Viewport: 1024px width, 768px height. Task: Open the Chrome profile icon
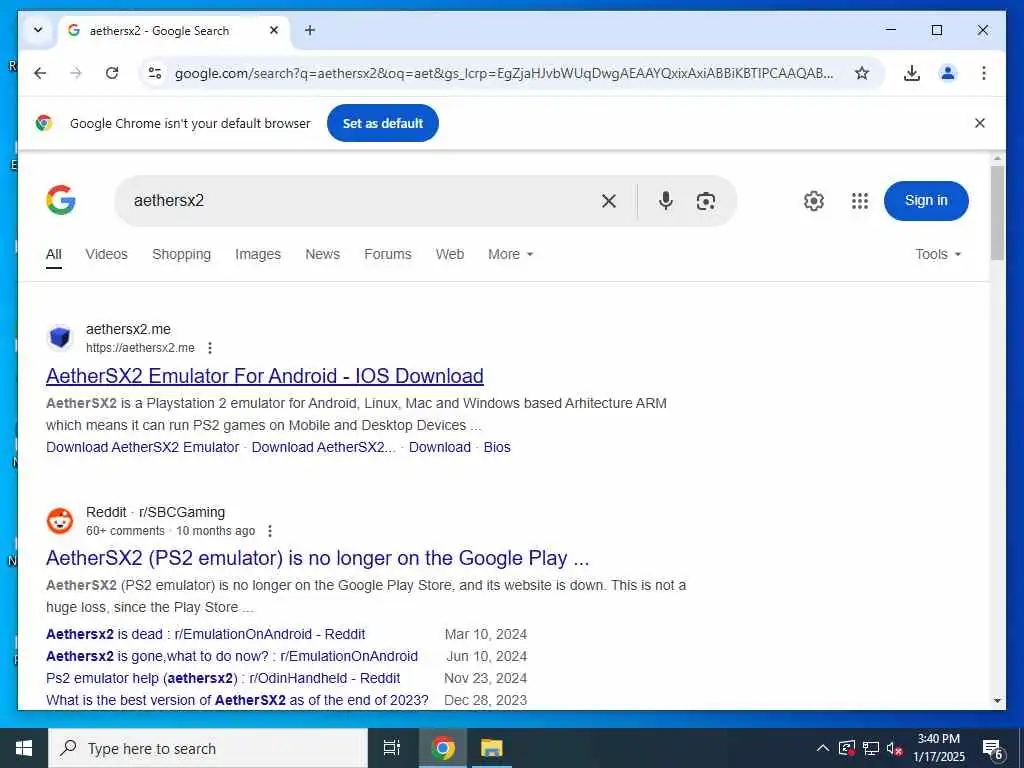(948, 73)
